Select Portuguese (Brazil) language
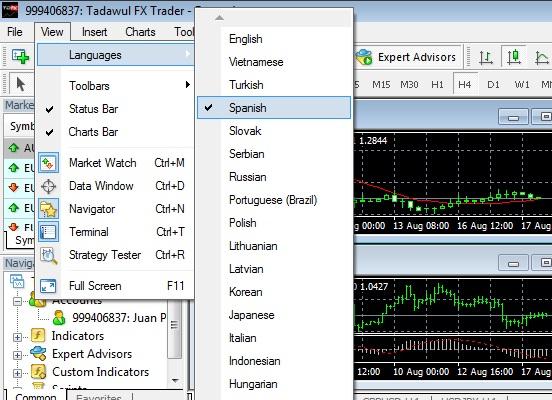The width and height of the screenshot is (552, 400). 274,200
